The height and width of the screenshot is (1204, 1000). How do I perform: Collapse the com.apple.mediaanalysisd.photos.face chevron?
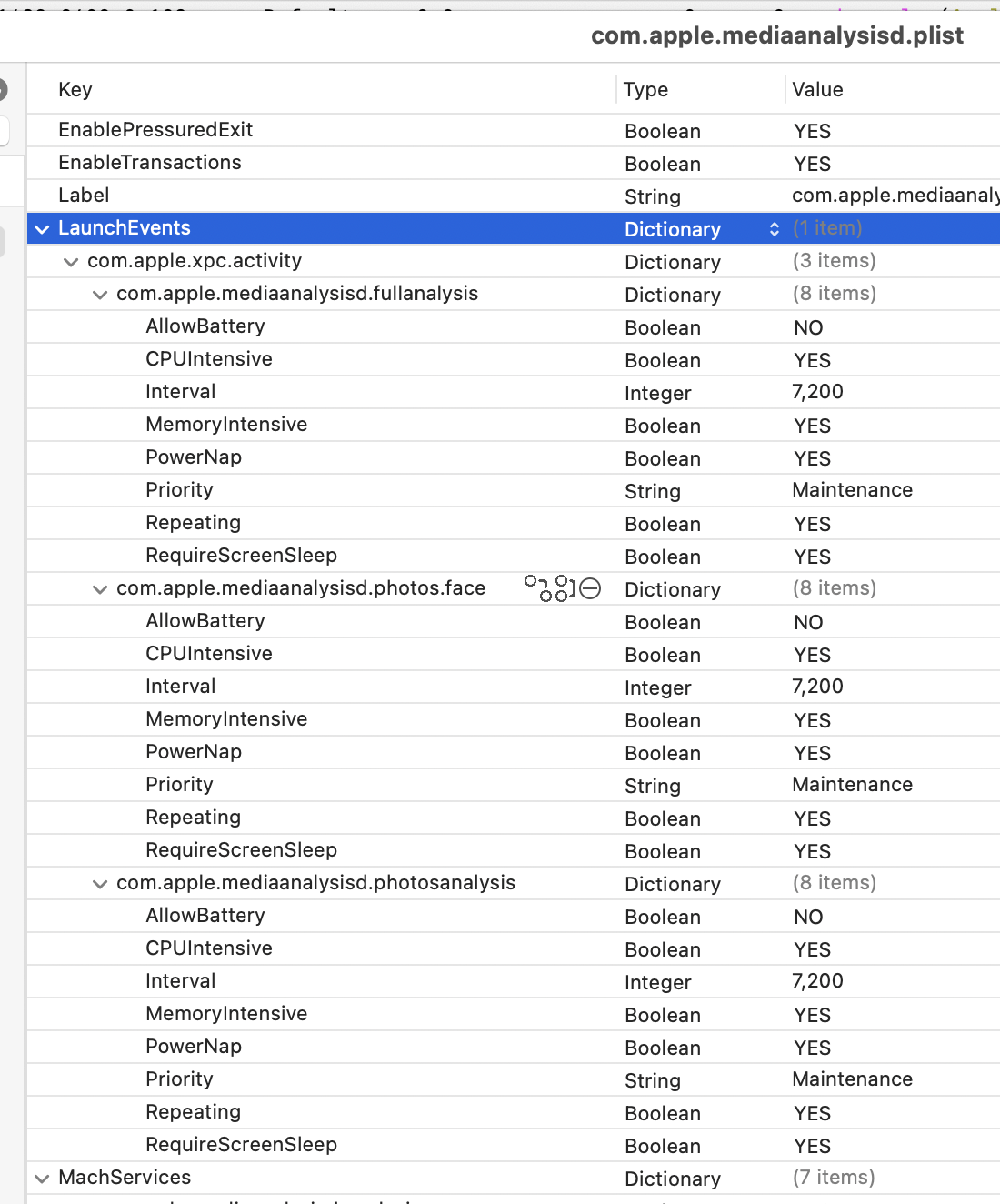coord(100,589)
